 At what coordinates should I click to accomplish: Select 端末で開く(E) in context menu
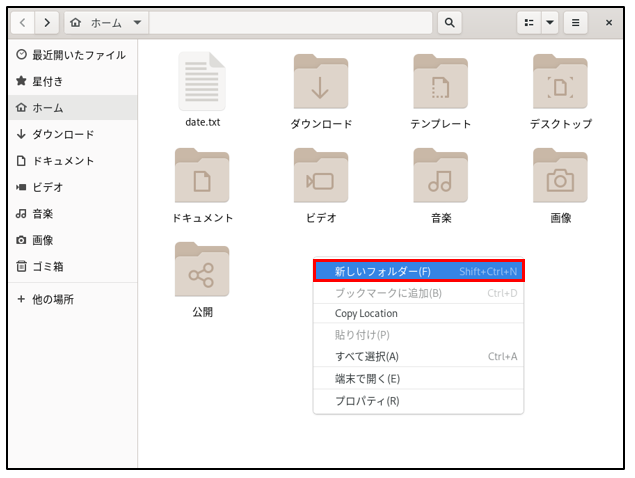367,378
